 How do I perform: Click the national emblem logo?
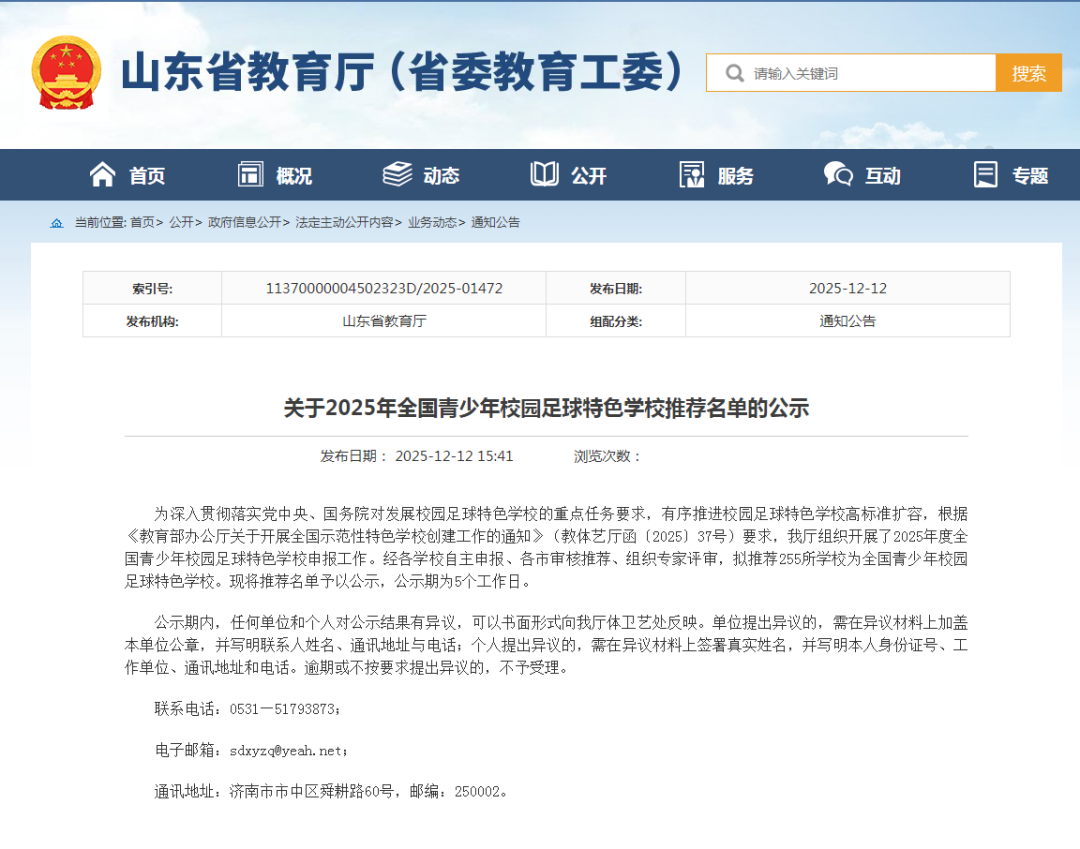[x=66, y=73]
